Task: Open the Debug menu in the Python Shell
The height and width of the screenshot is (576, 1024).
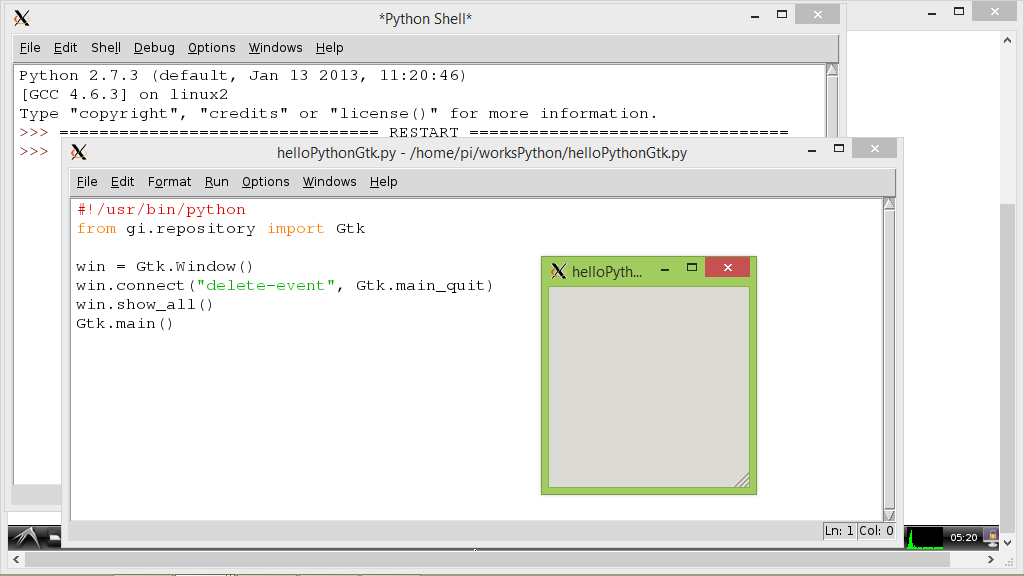Action: pos(153,47)
